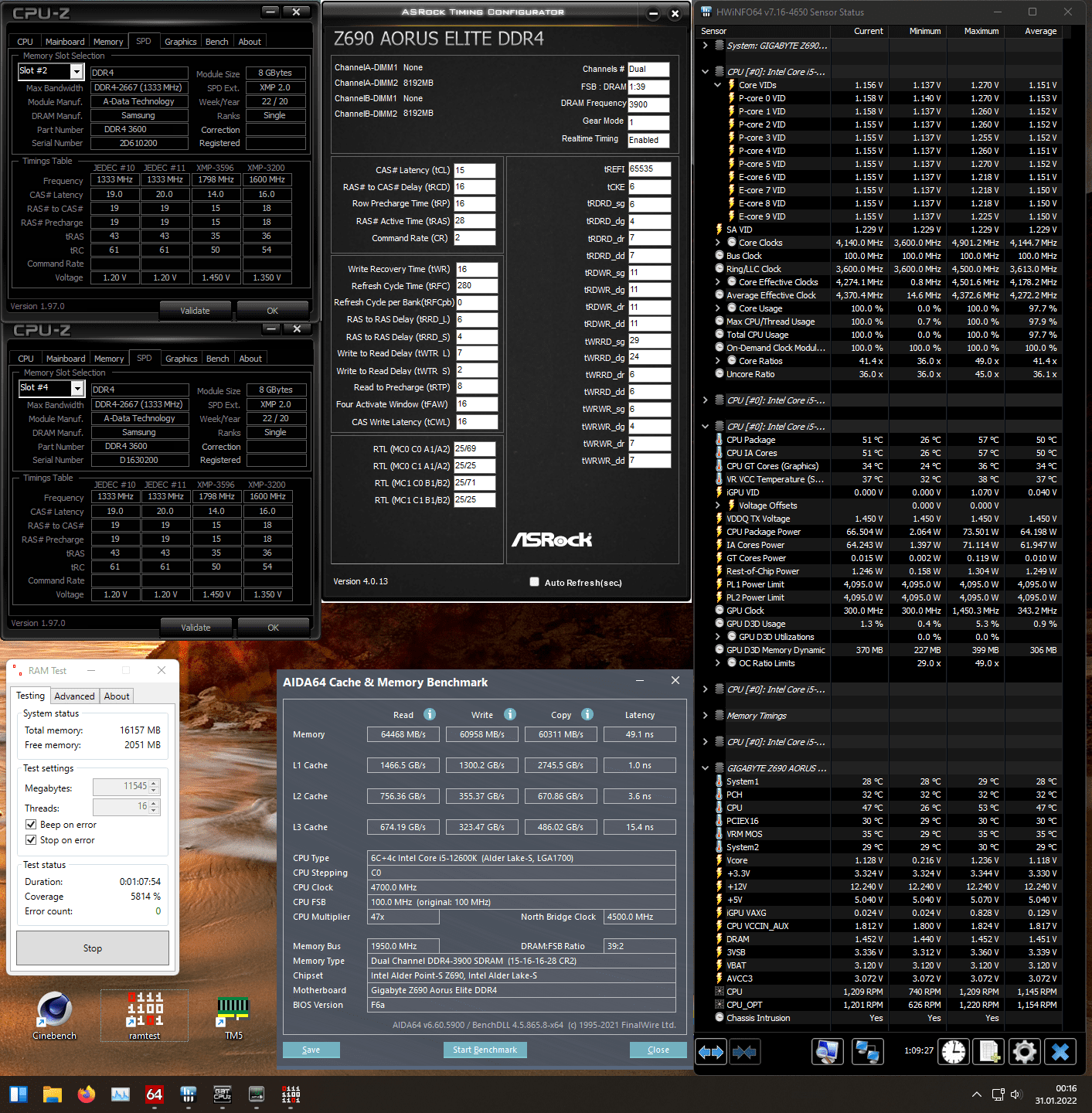The width and height of the screenshot is (1092, 1113).
Task: Click Start Benchmark in AIDA64
Action: coord(485,1050)
